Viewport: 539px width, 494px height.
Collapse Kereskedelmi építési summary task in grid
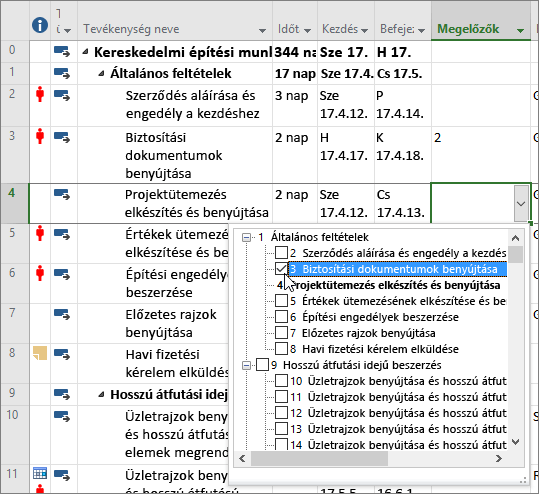pos(85,52)
